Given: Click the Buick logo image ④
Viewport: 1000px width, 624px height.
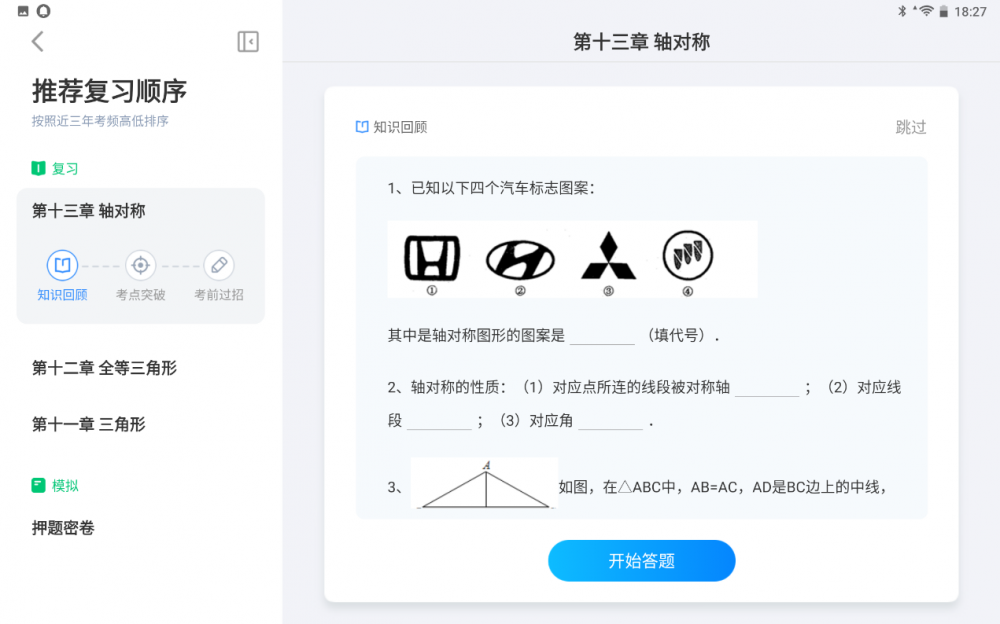Looking at the screenshot, I should 688,256.
